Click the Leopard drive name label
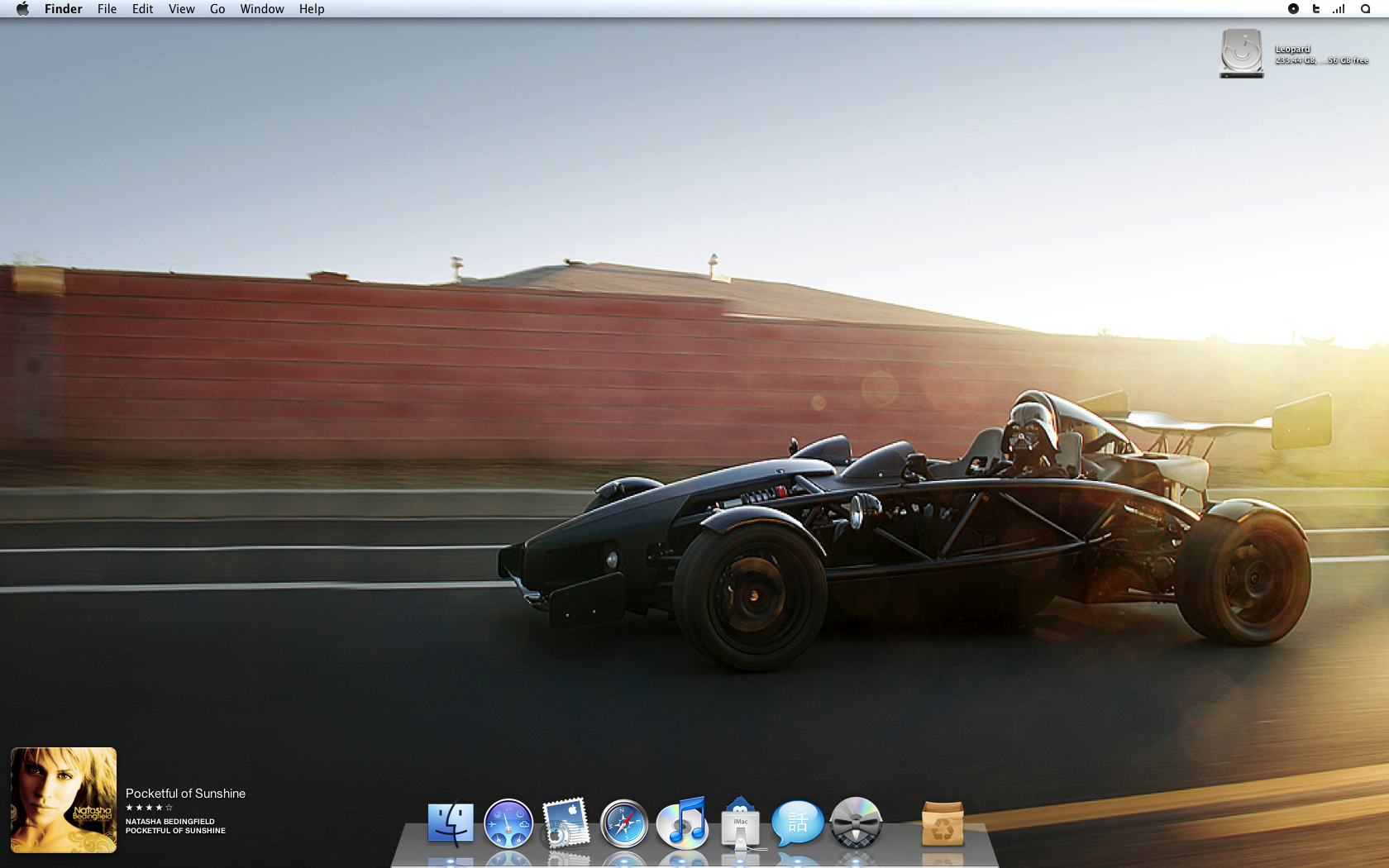The width and height of the screenshot is (1389, 868). coord(1292,50)
